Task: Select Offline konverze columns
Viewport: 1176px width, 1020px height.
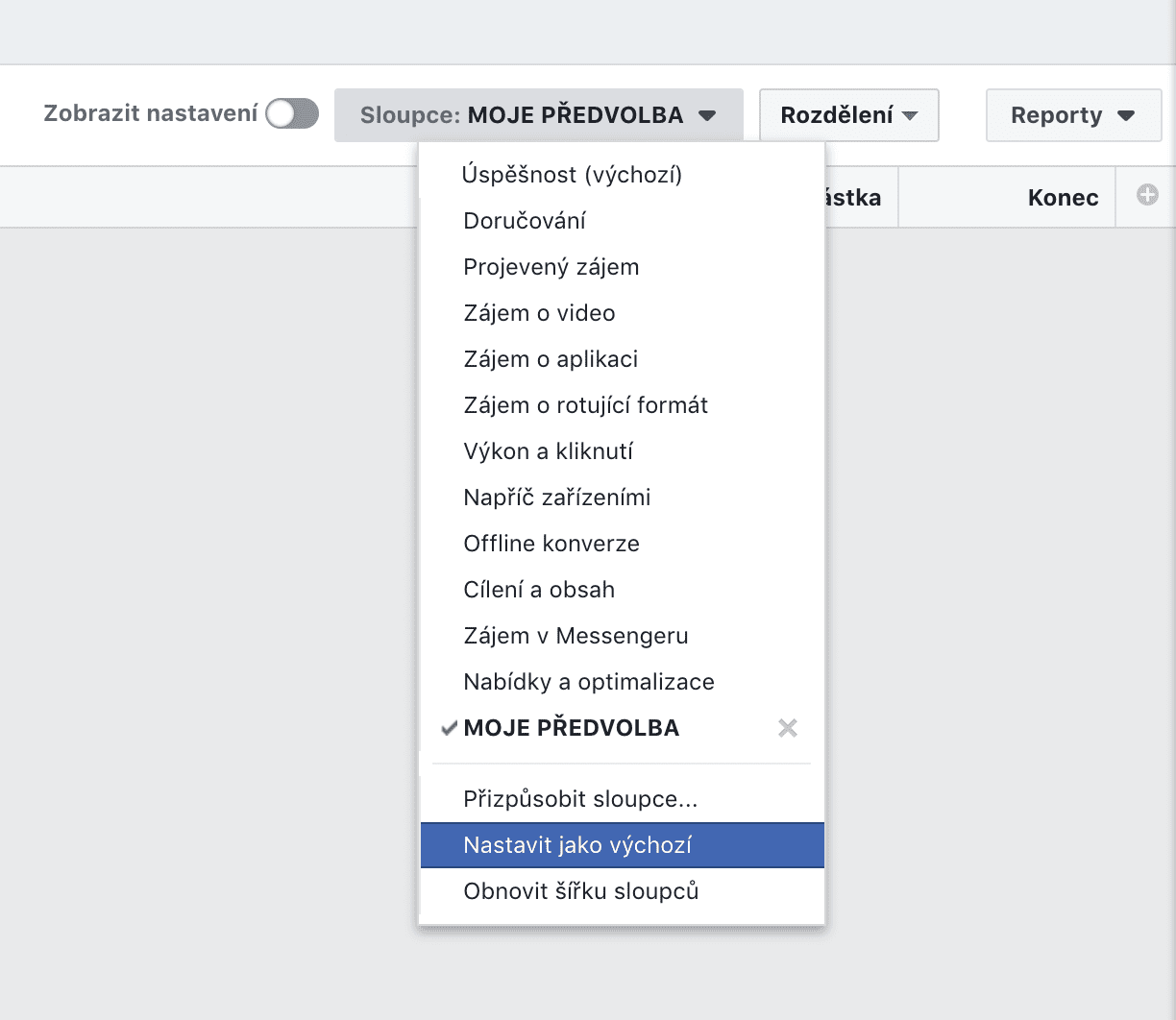Action: [x=551, y=544]
